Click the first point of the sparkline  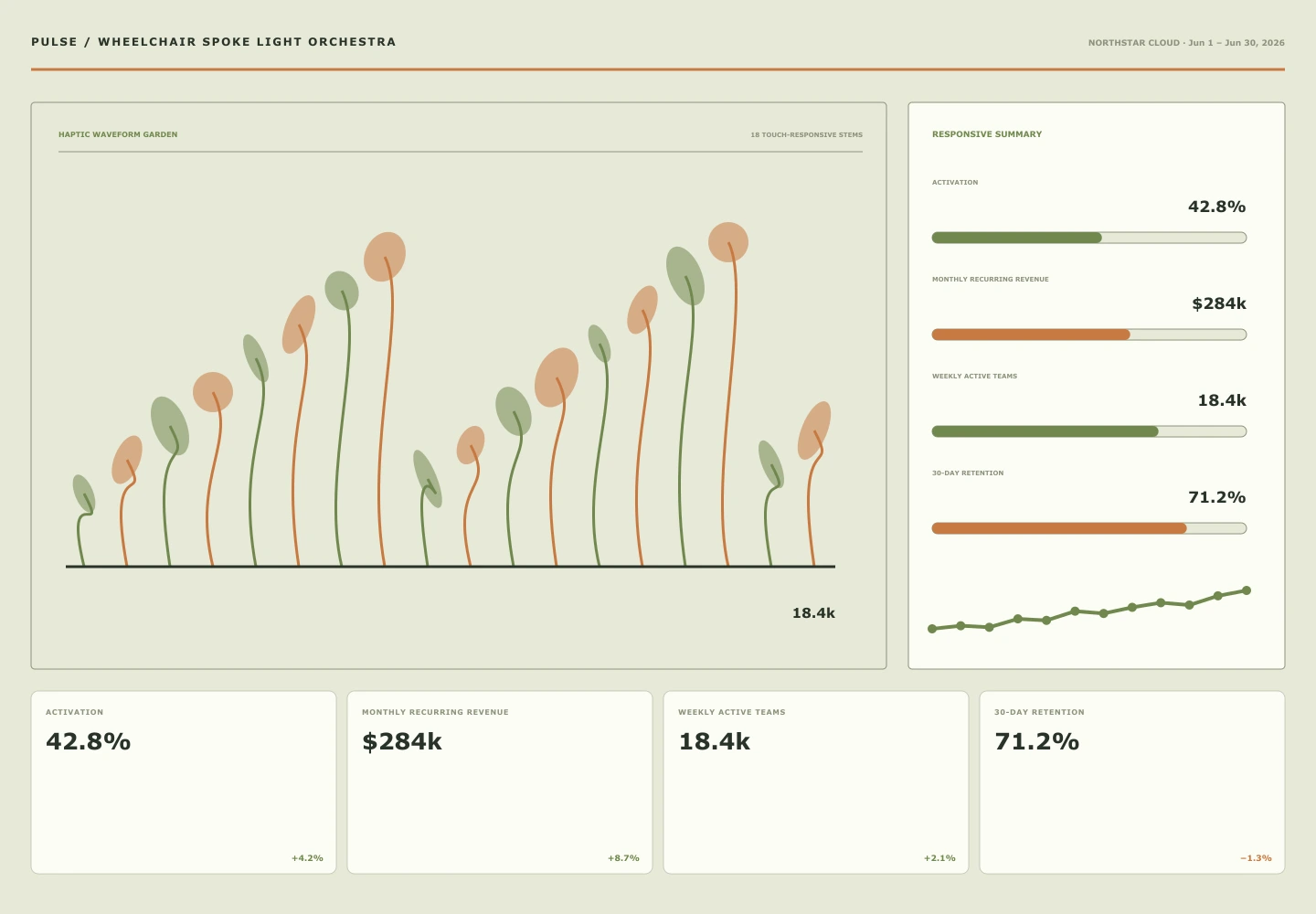(x=932, y=629)
